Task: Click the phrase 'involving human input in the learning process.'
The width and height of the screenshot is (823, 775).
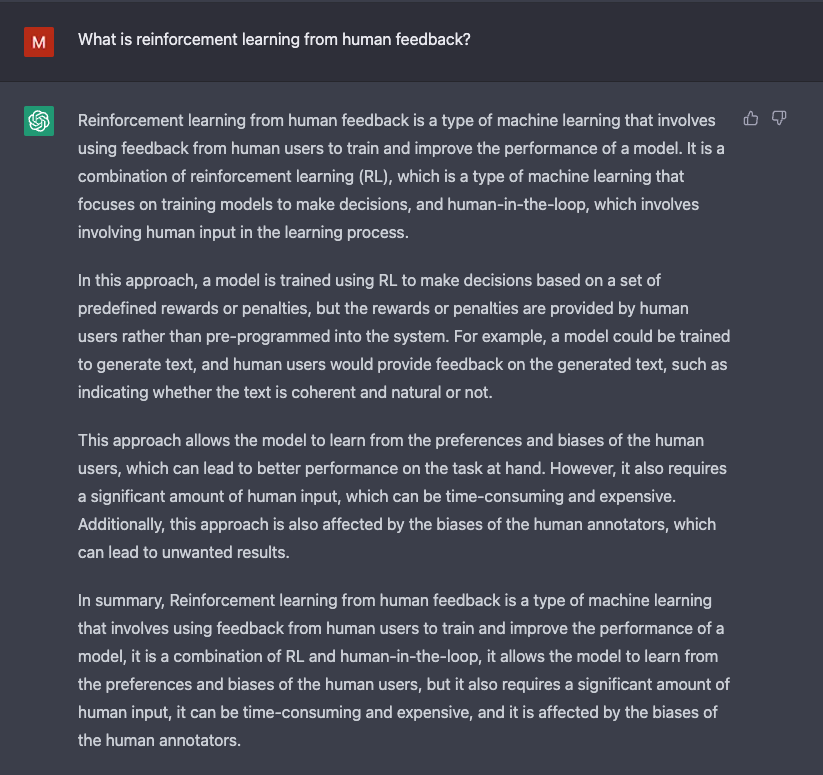Action: 243,232
